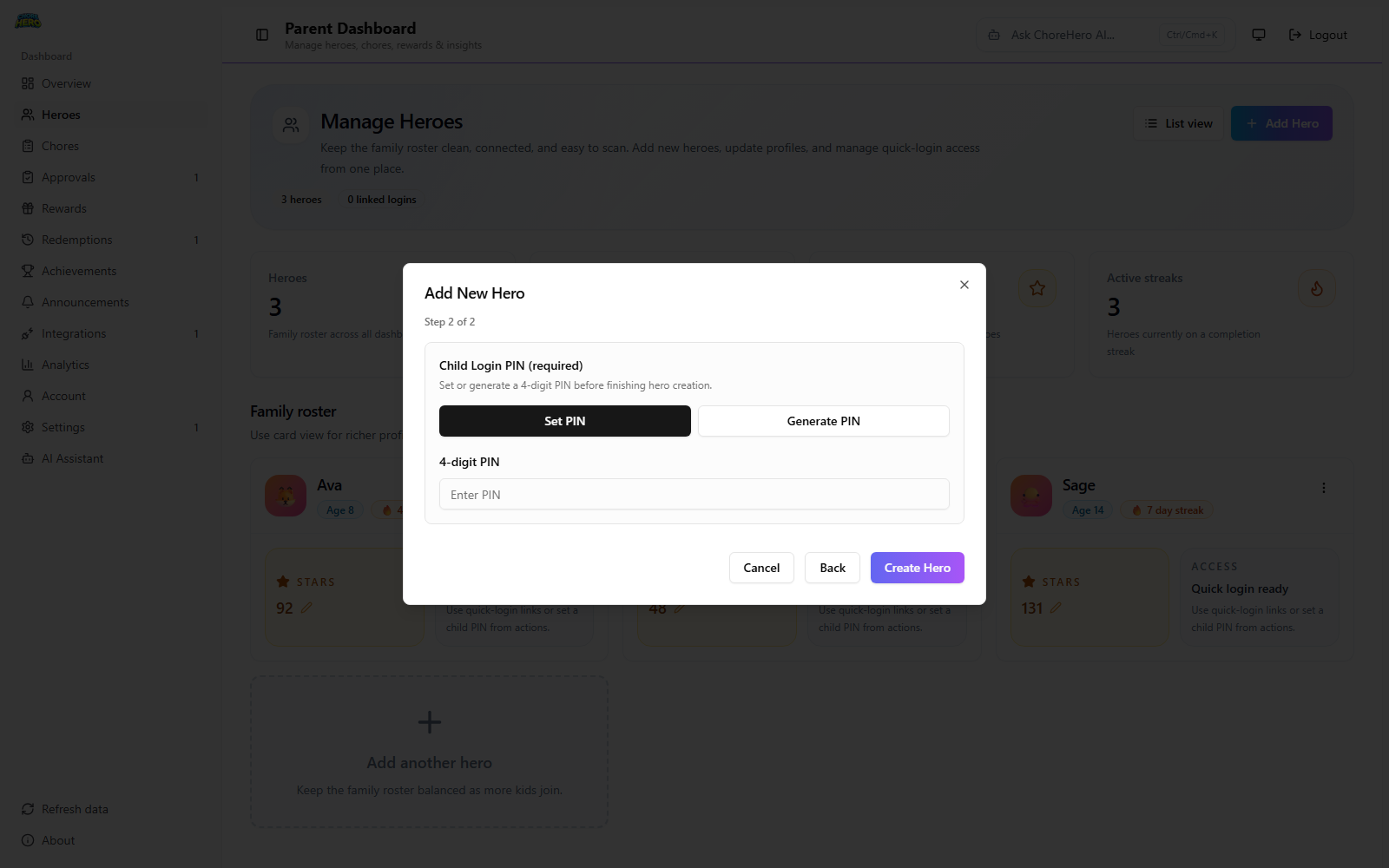Switch to Generate PIN option

tap(822, 421)
